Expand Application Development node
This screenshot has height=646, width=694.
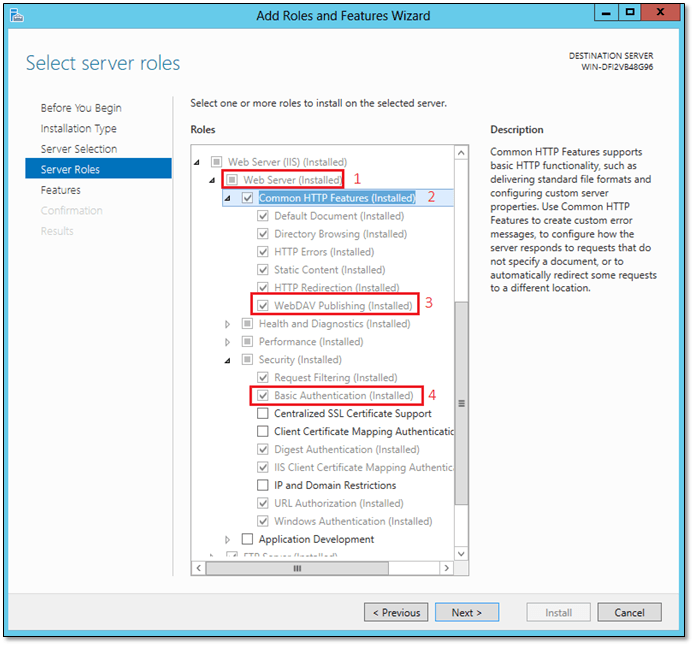pos(227,540)
